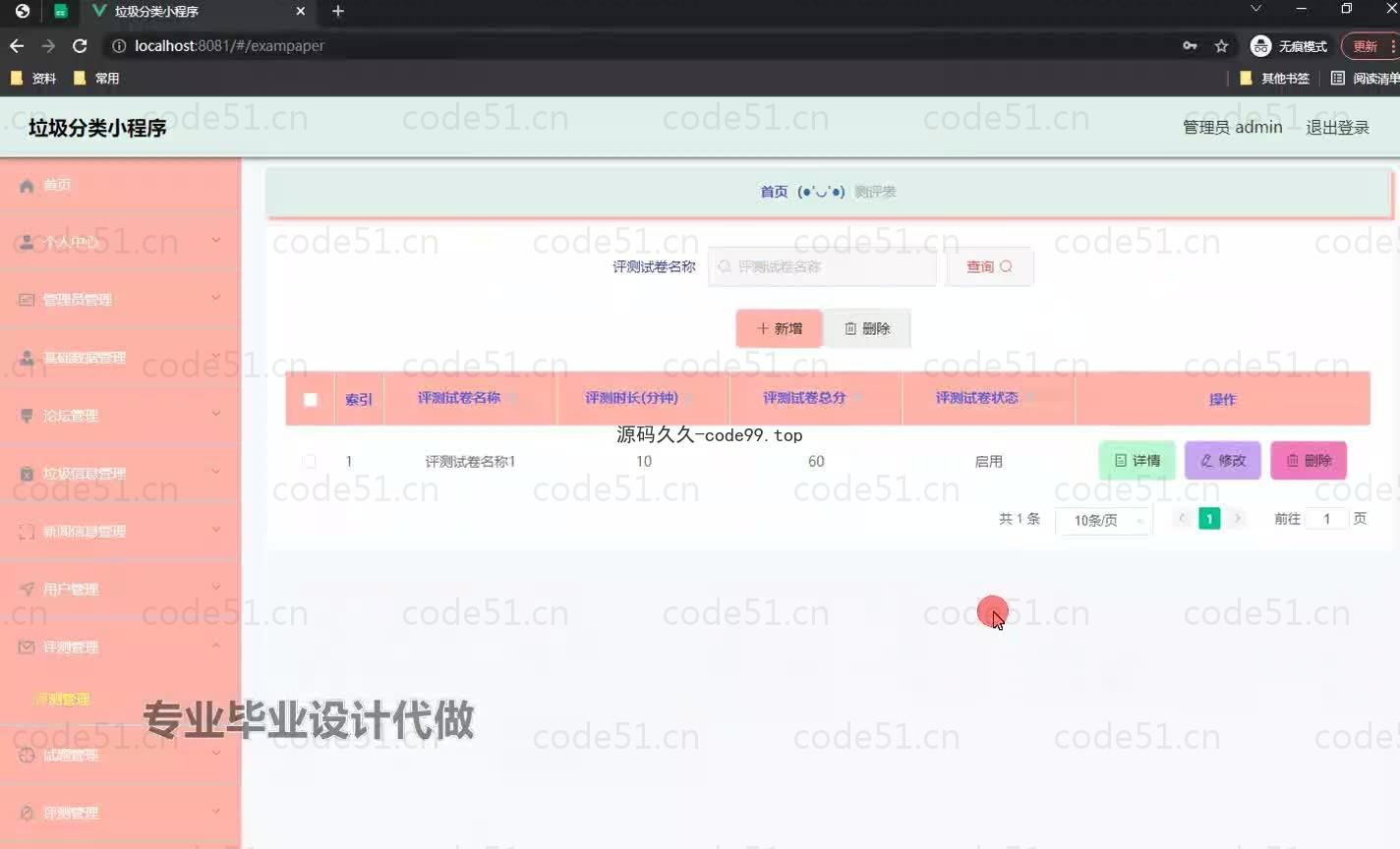Open the 资料 bookmarks folder
This screenshot has width=1400, height=849.
click(x=33, y=78)
